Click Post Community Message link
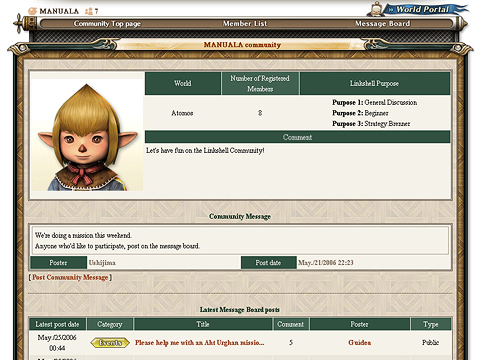Image resolution: width=480 pixels, height=360 pixels. [x=70, y=277]
